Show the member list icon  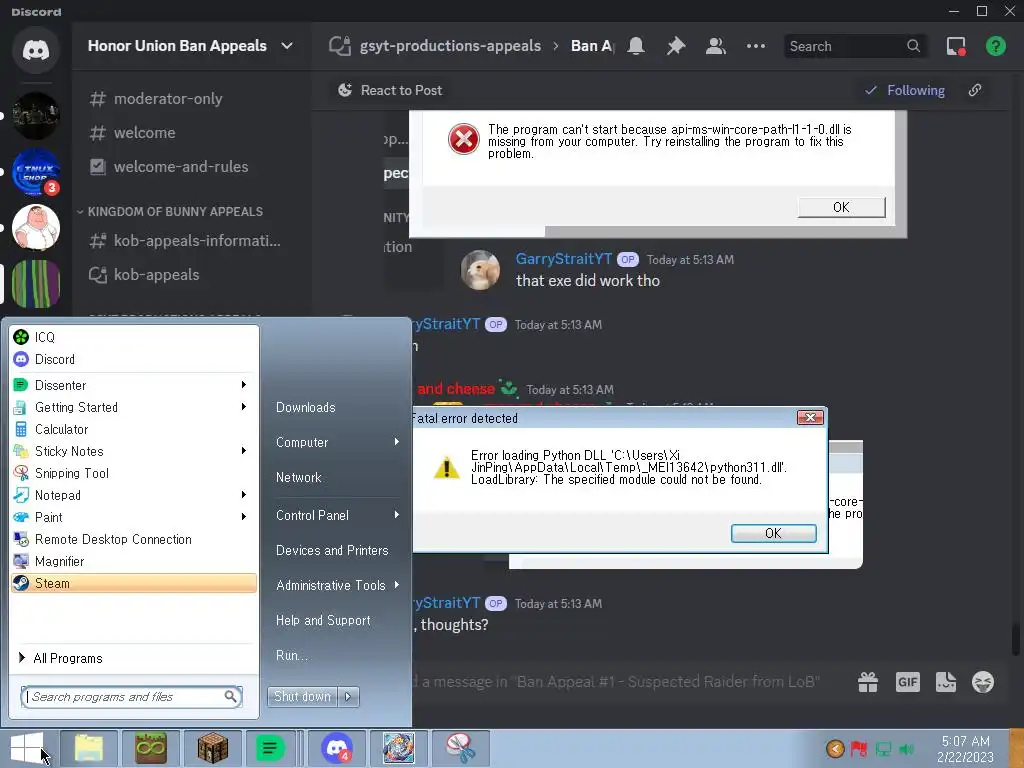click(716, 46)
